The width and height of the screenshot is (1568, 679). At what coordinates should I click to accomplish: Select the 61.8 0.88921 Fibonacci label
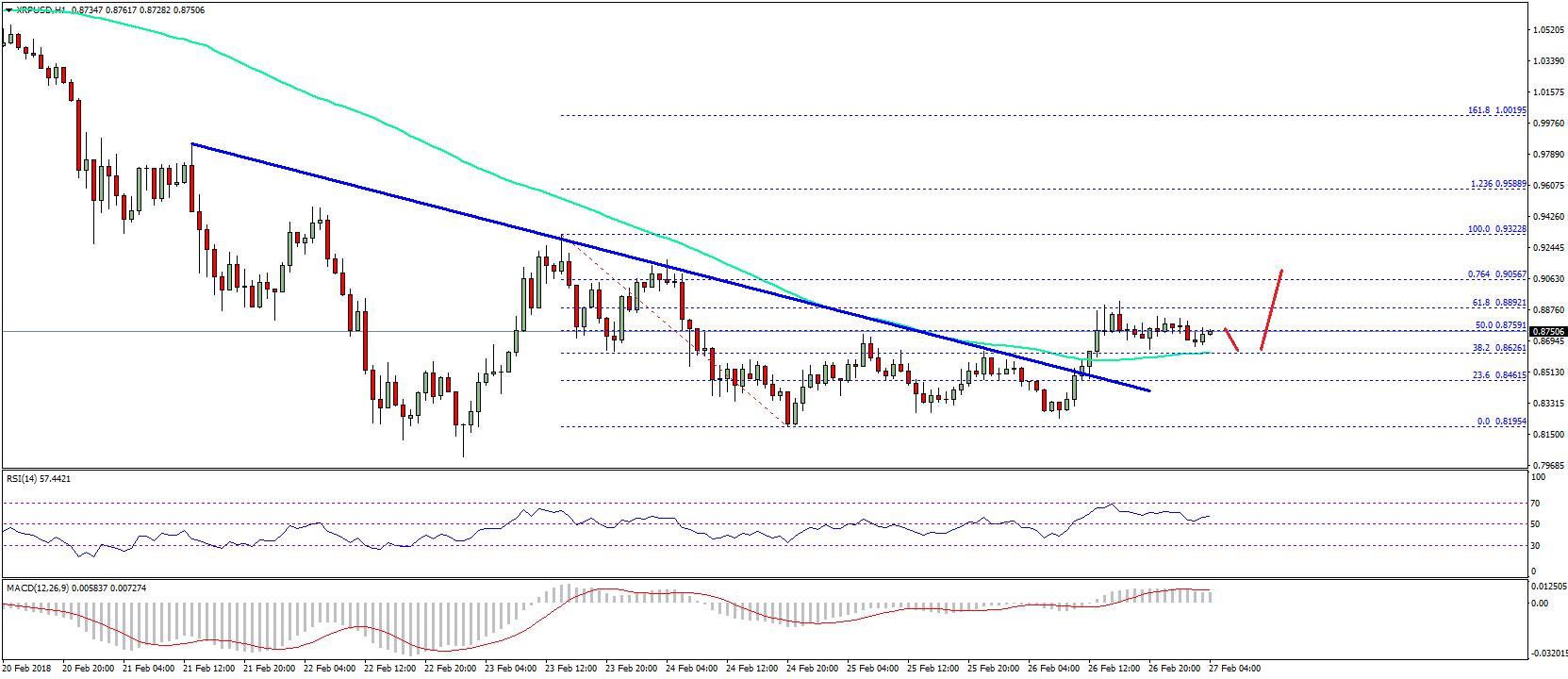click(x=1499, y=303)
